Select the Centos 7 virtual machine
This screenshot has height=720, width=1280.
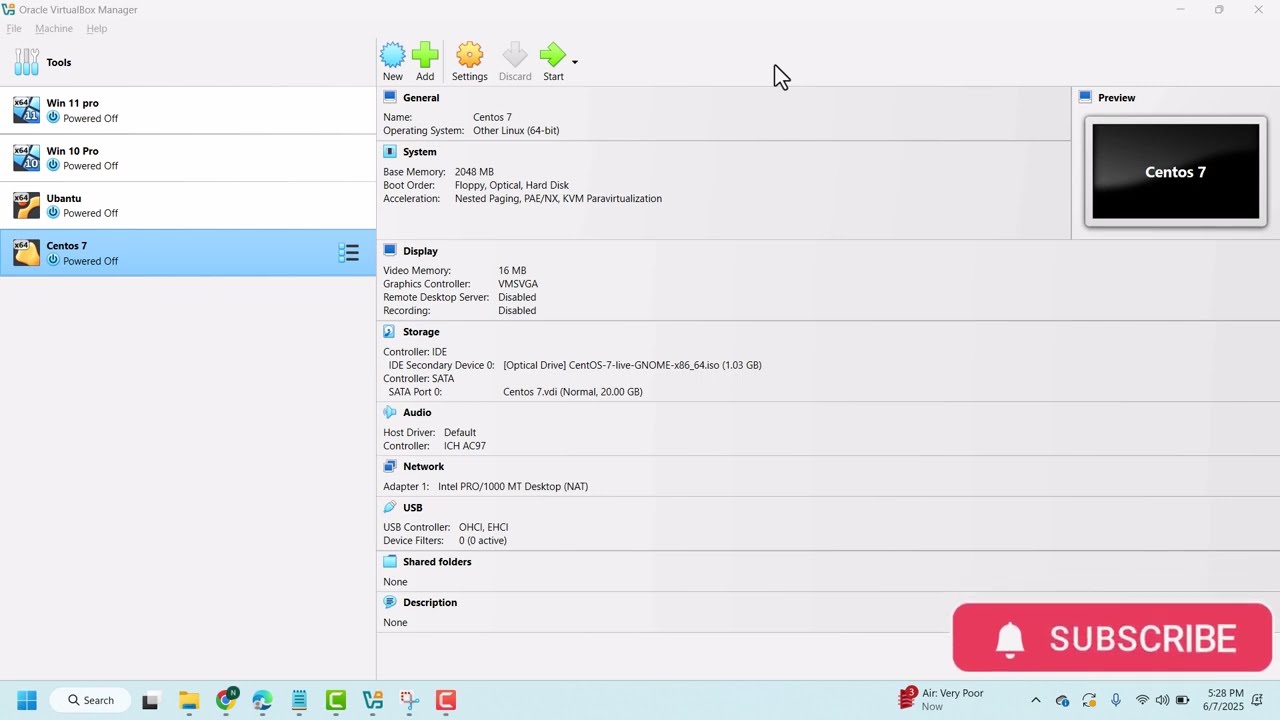(x=188, y=253)
